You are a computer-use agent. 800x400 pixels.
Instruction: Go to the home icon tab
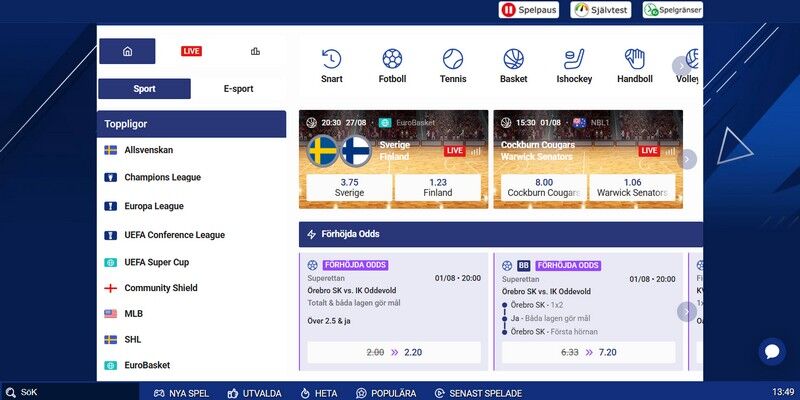tap(127, 51)
